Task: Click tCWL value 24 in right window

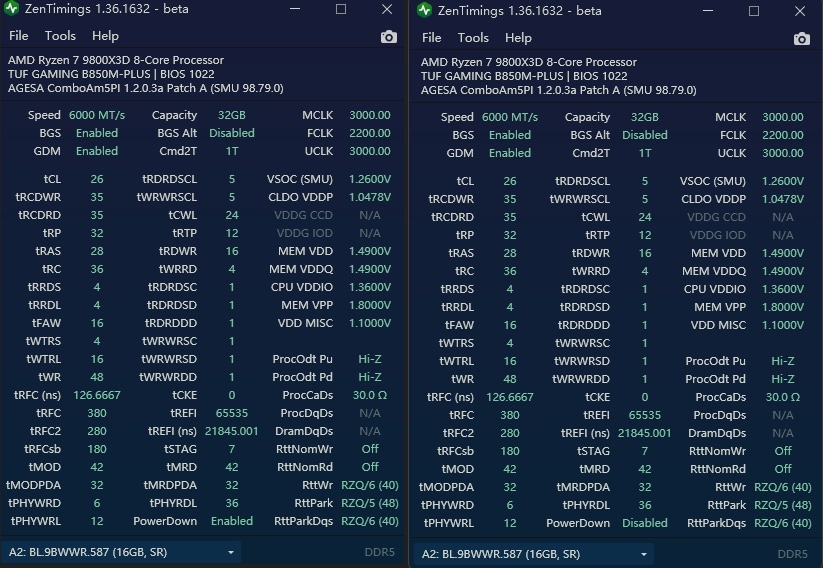Action: (x=645, y=217)
